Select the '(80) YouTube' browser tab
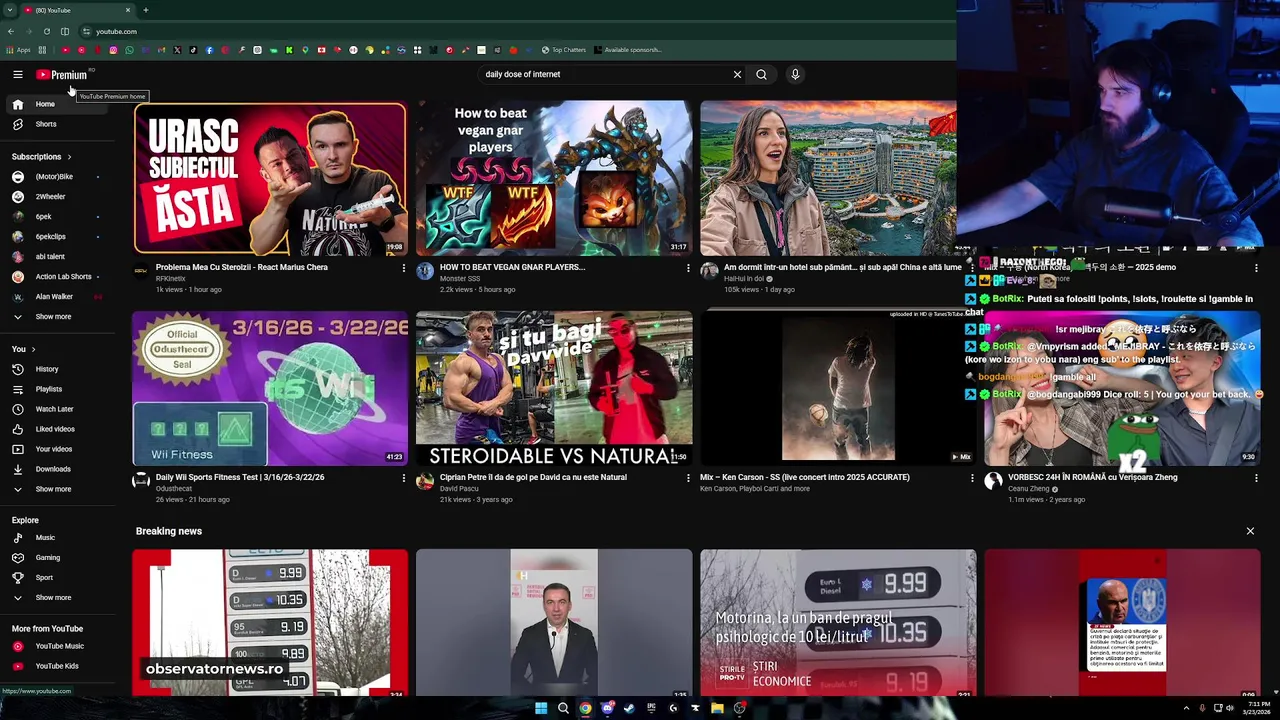The width and height of the screenshot is (1280, 720). pos(78,10)
